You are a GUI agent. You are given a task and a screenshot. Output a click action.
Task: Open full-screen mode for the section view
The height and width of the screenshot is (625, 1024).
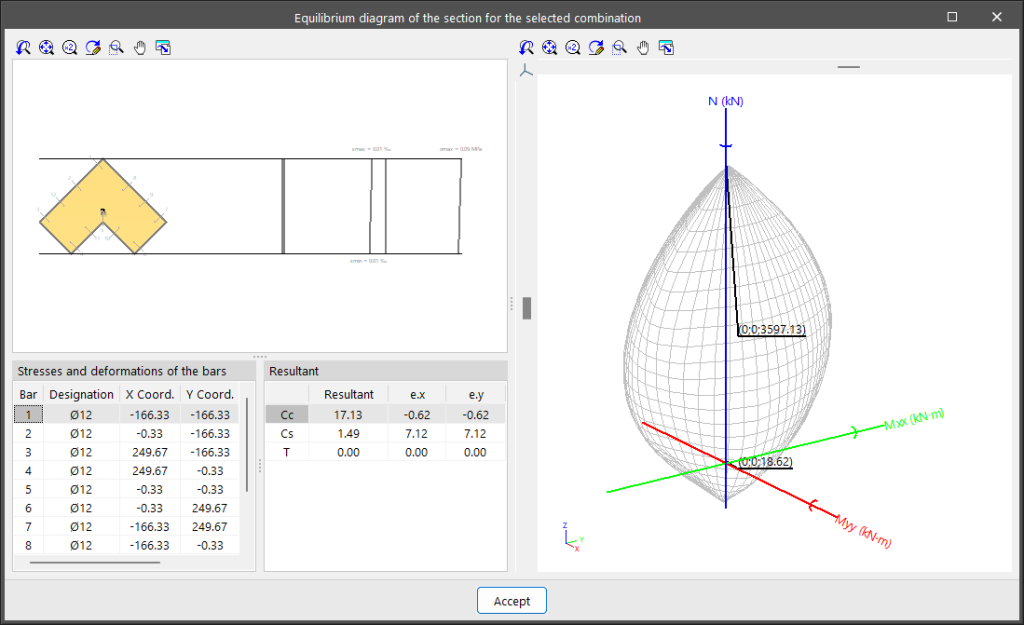[x=163, y=47]
